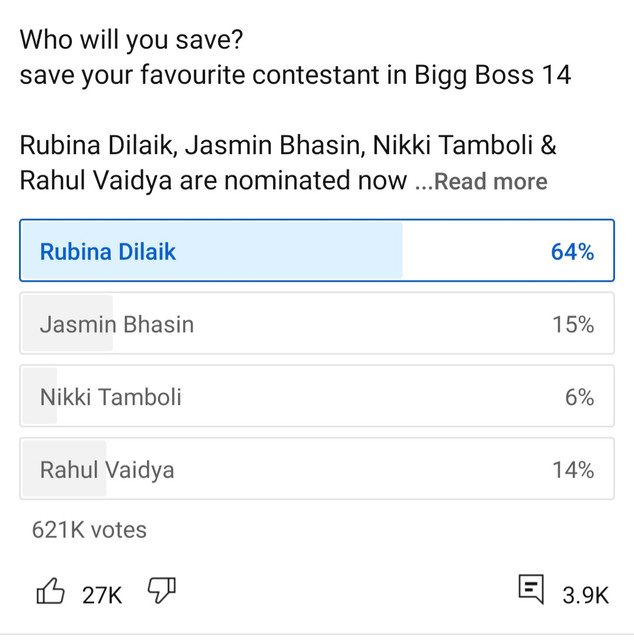Click the thumbs-up like icon
This screenshot has width=634, height=640.
point(51,592)
